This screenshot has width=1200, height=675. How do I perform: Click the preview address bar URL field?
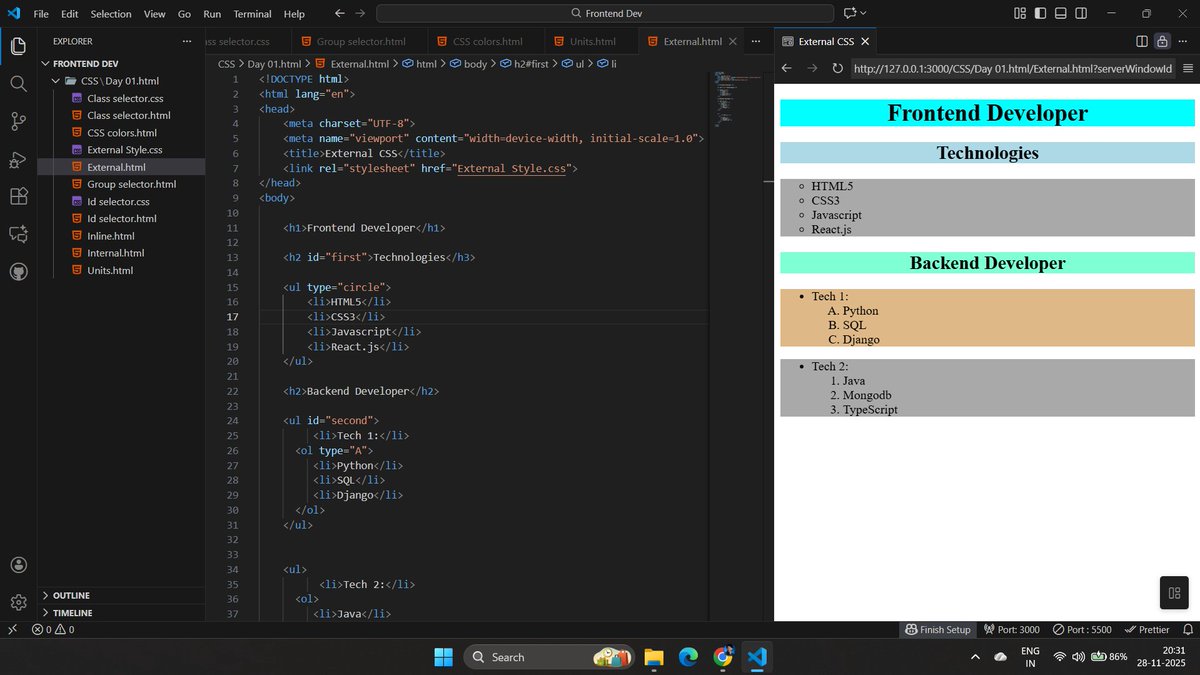(1010, 69)
